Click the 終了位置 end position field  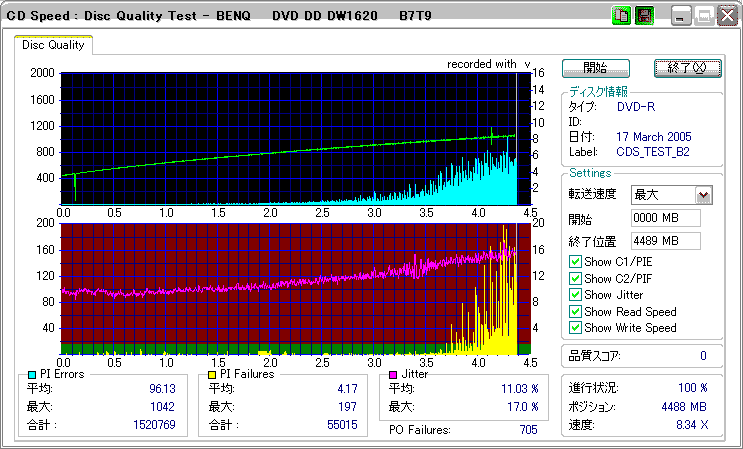665,241
